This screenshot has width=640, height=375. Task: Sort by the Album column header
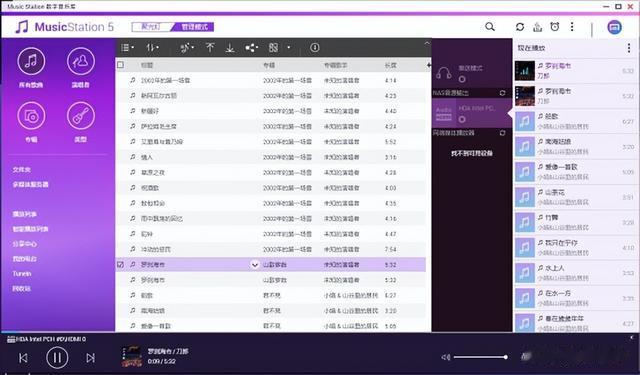coord(269,65)
